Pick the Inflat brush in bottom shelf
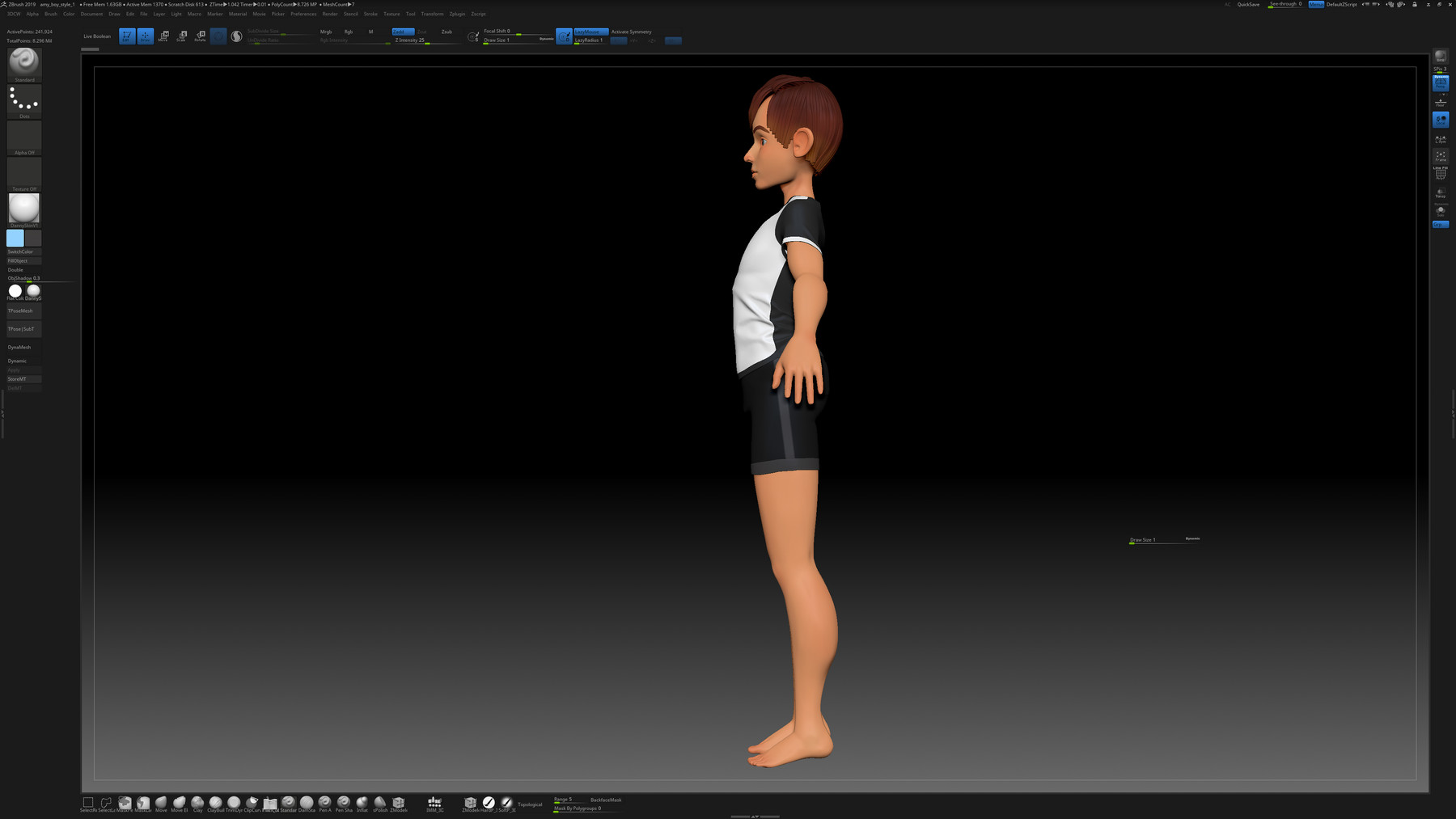Viewport: 1456px width, 819px height. click(x=362, y=803)
